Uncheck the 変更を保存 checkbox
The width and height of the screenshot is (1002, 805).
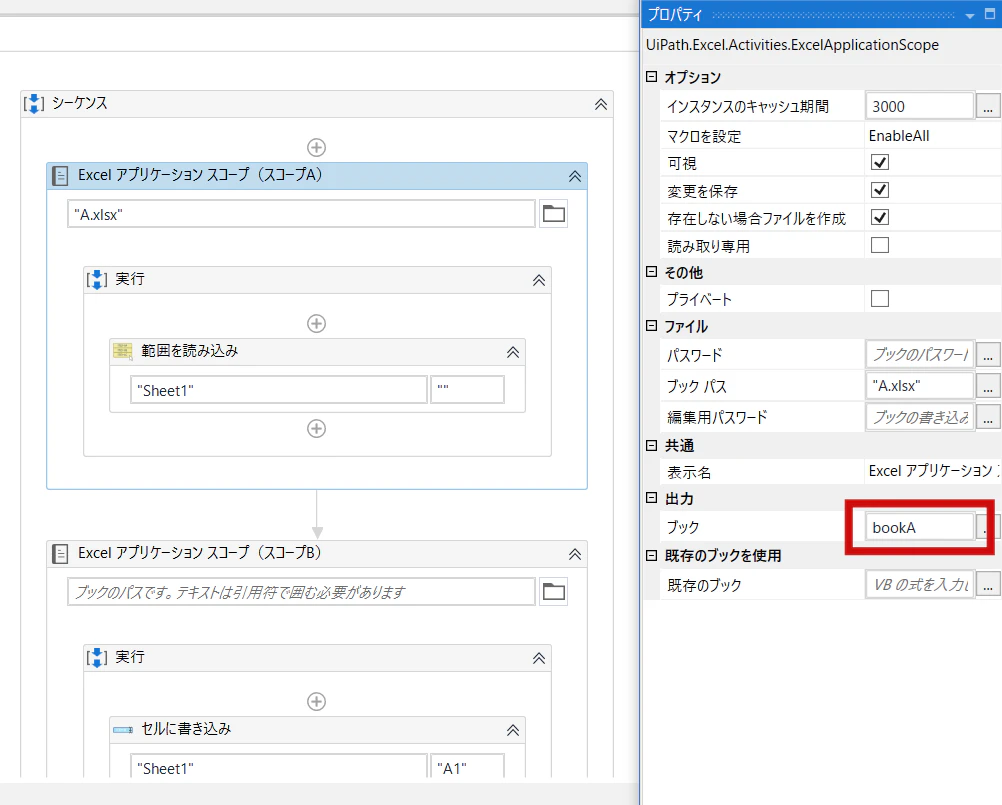(x=880, y=190)
